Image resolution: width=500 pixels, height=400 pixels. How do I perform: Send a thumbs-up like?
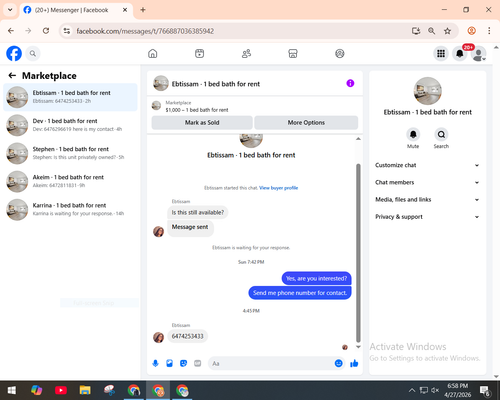point(354,363)
